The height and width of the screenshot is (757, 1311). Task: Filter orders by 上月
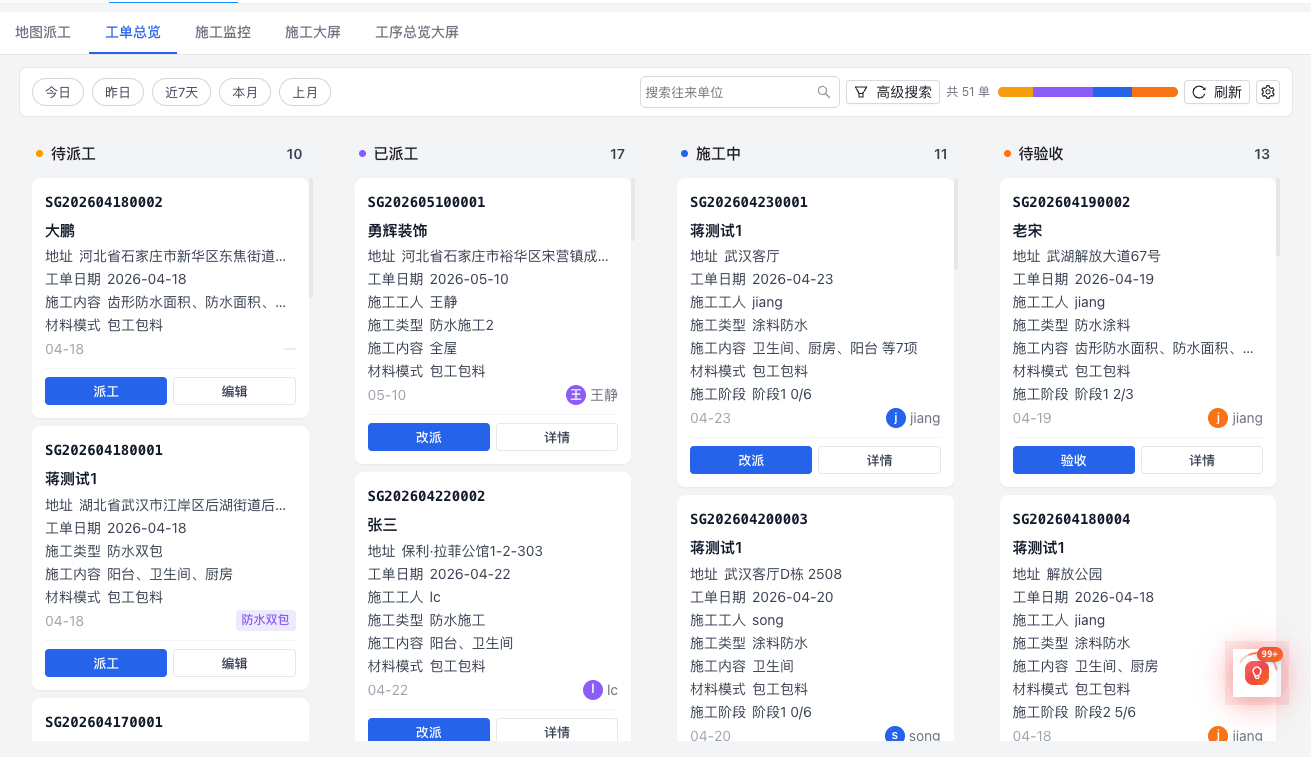click(305, 92)
